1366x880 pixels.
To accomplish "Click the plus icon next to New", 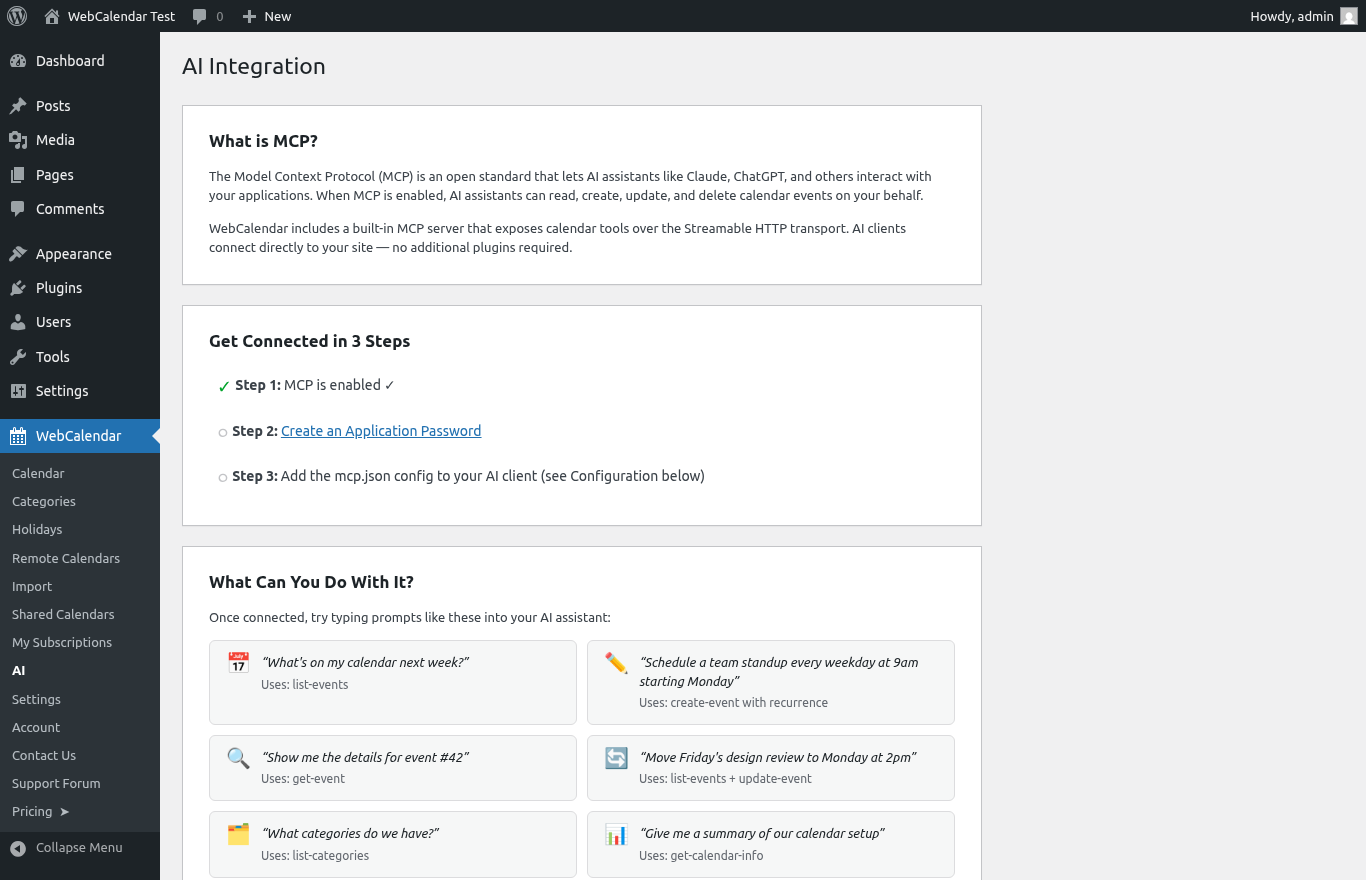I will click(x=250, y=16).
